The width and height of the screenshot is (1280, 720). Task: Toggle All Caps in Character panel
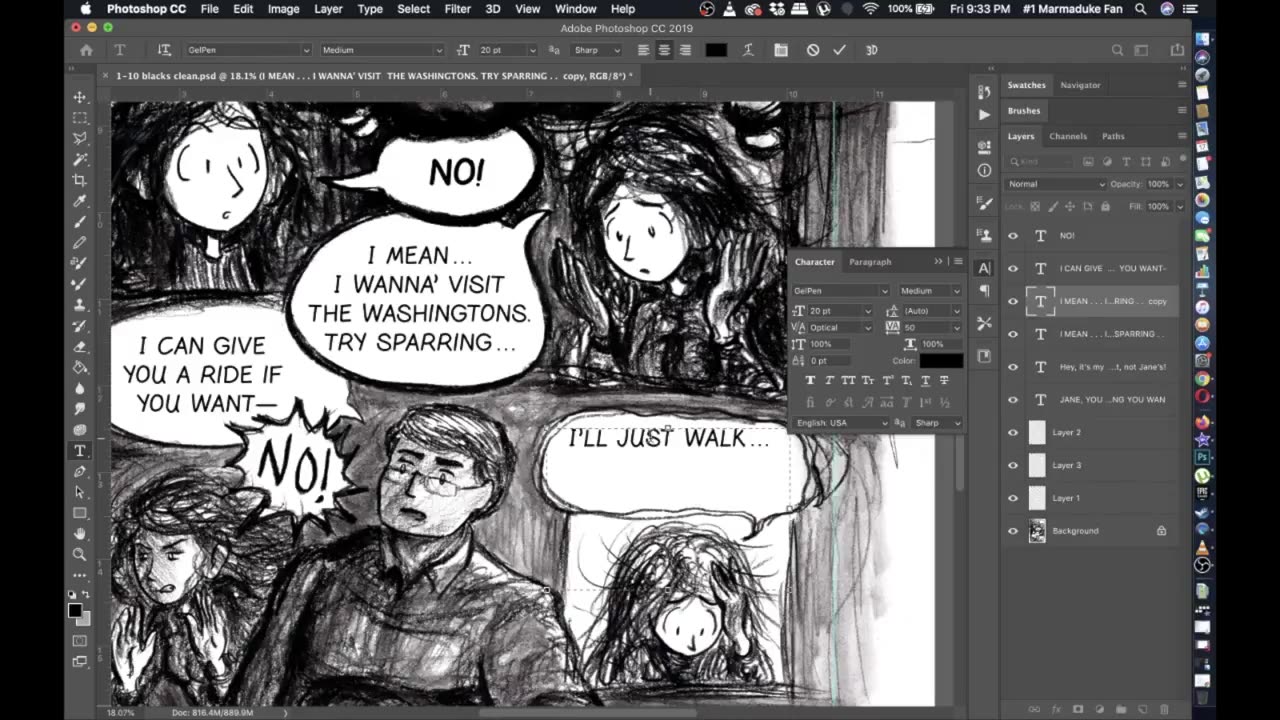848,380
